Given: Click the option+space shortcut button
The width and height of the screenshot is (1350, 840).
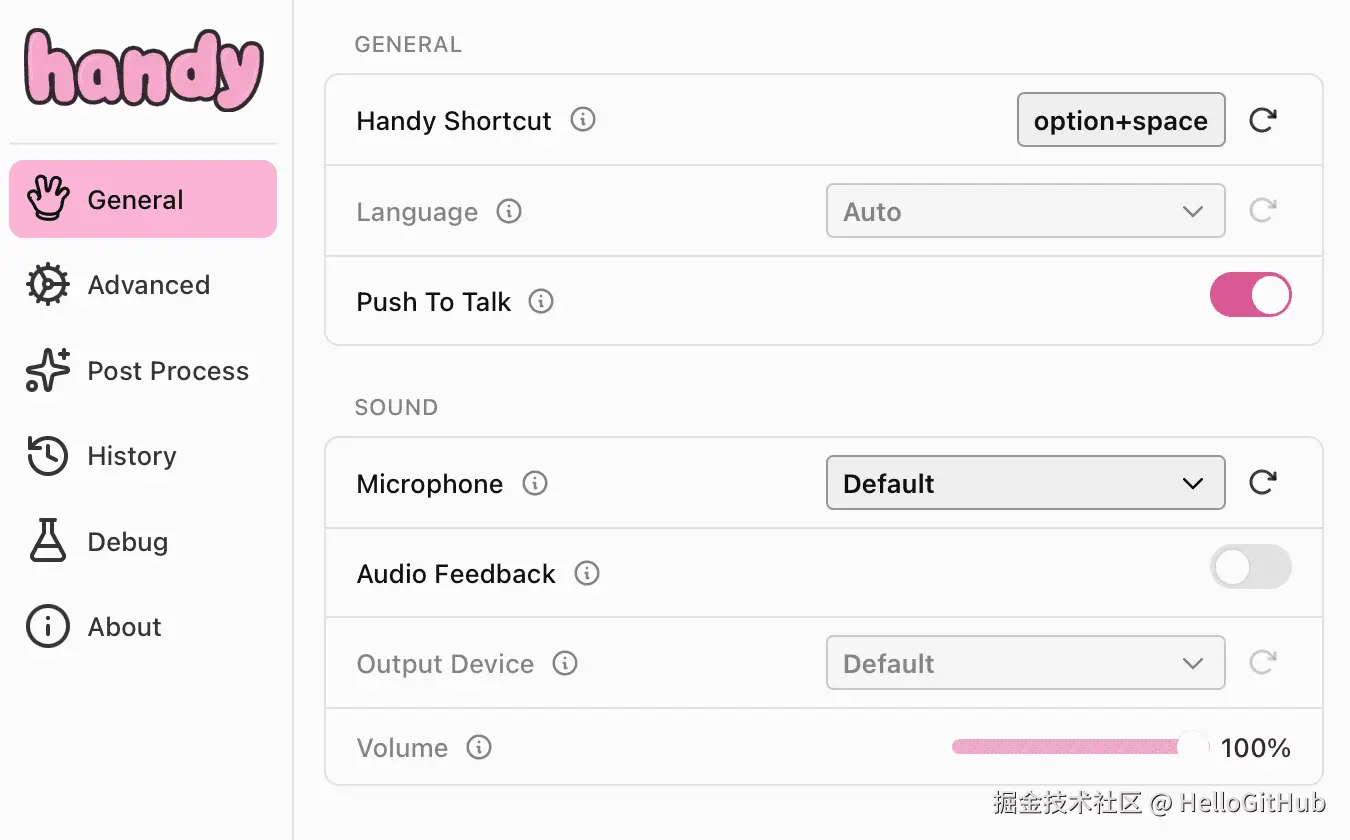Looking at the screenshot, I should [x=1121, y=120].
